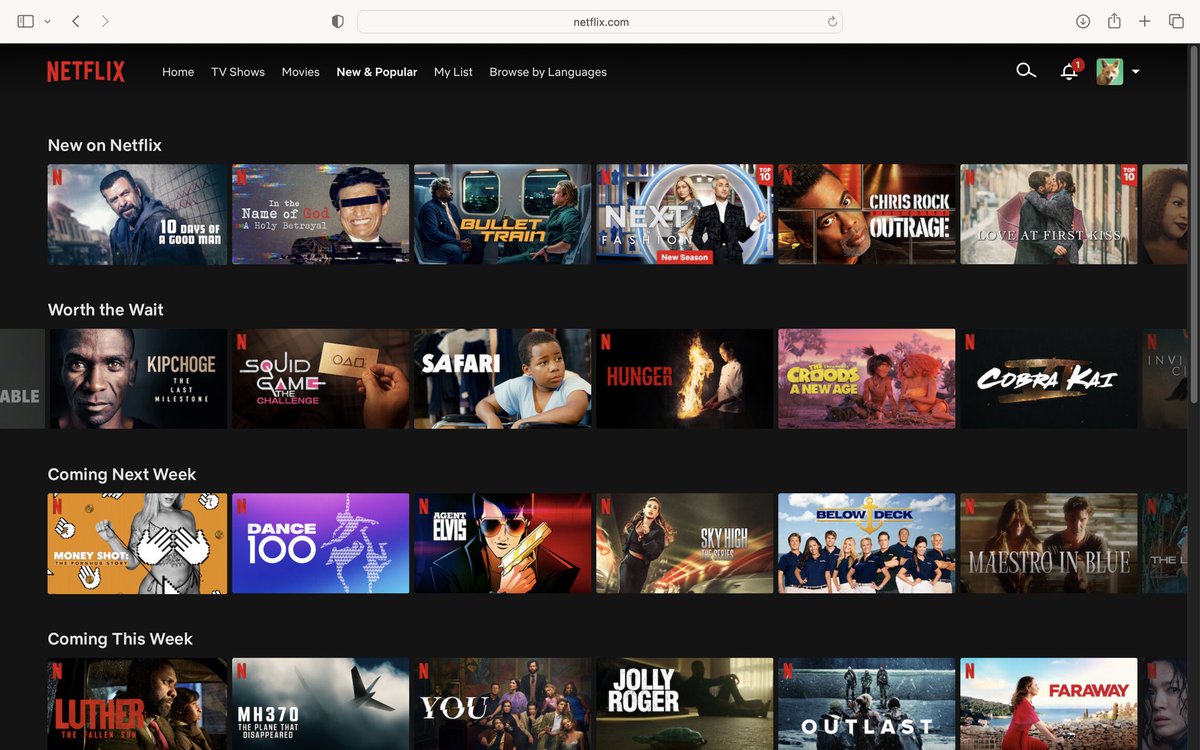
Task: Click the New on Netflix heading
Action: 105,145
